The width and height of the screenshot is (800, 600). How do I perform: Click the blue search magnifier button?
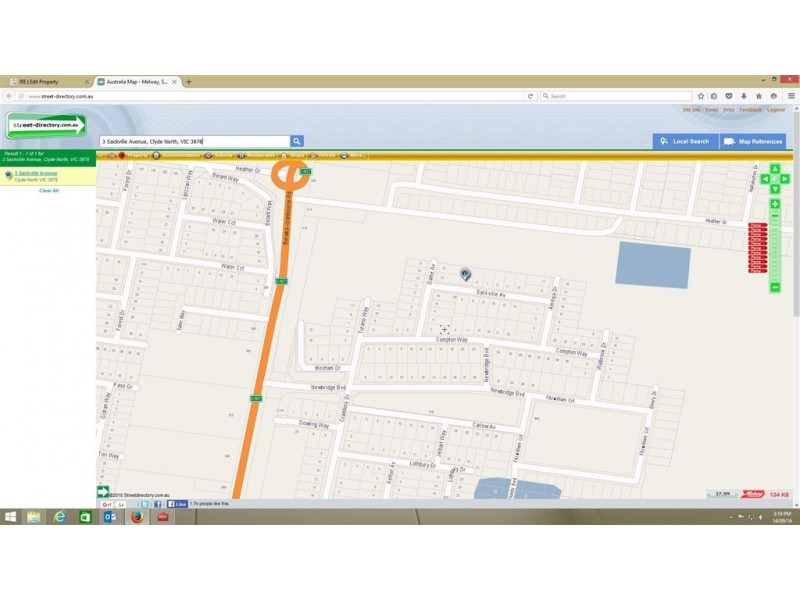297,142
